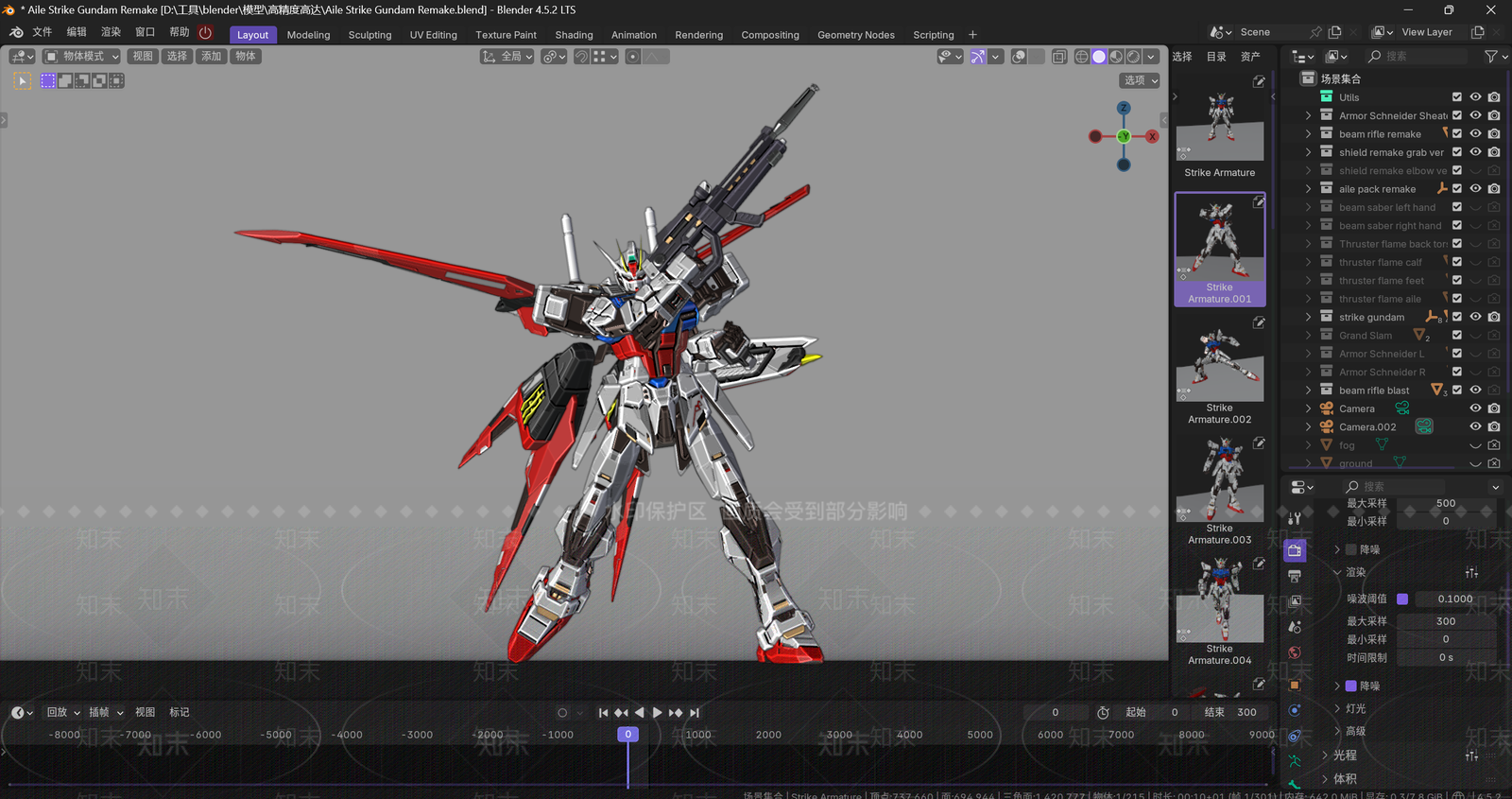Open the shading options dropdown arrow
Screen dimensions: 1512x799
coord(1152,57)
